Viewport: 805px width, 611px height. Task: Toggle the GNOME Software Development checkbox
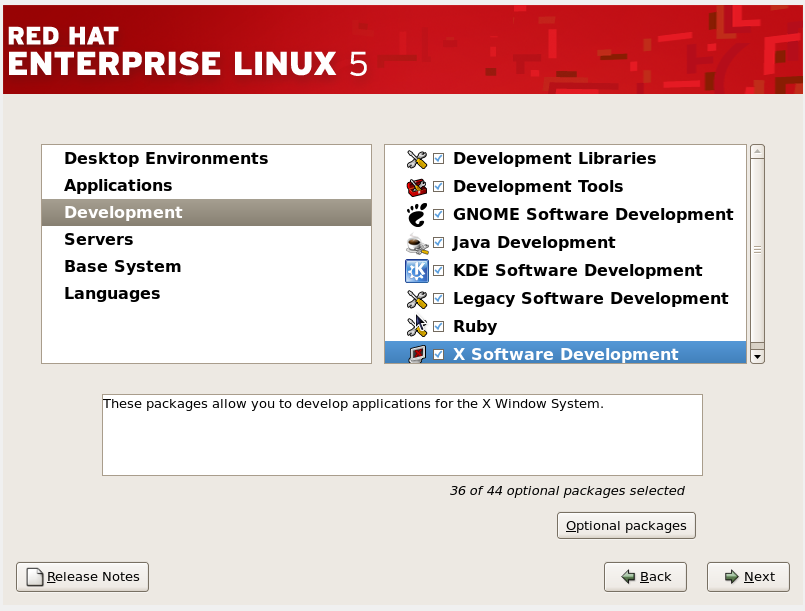click(x=438, y=214)
